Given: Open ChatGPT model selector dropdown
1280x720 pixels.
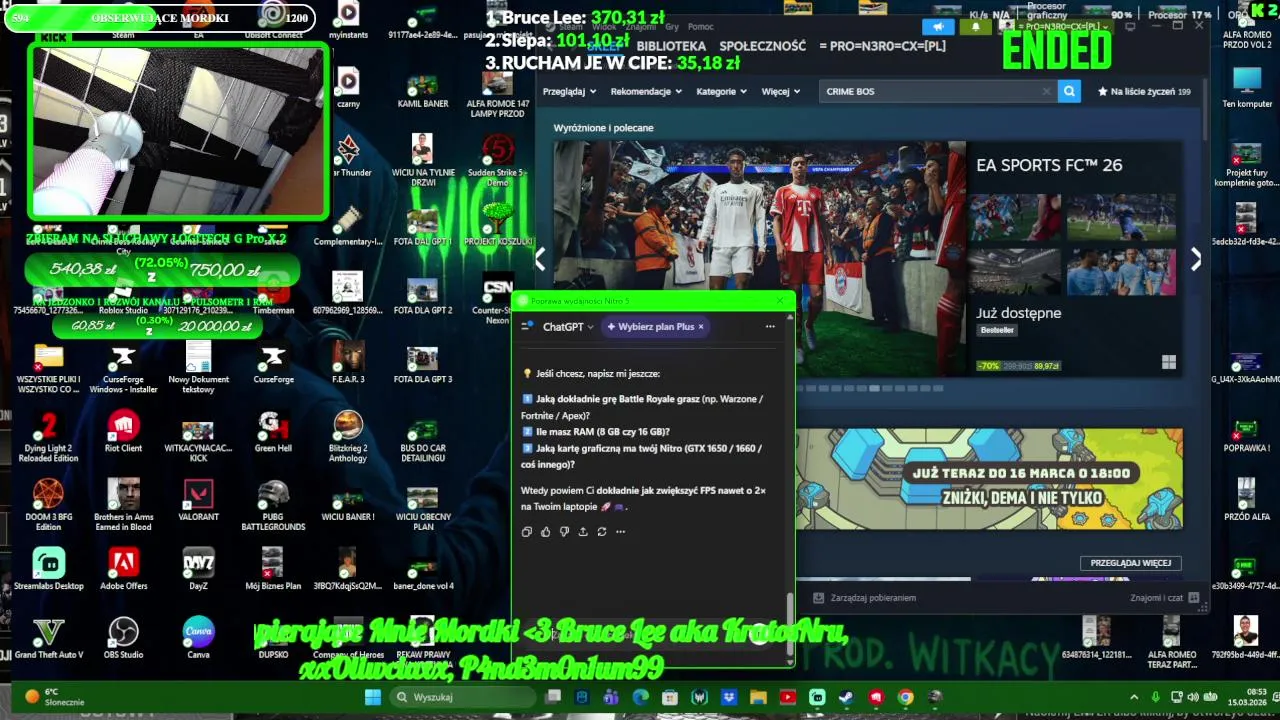Looking at the screenshot, I should tap(567, 326).
